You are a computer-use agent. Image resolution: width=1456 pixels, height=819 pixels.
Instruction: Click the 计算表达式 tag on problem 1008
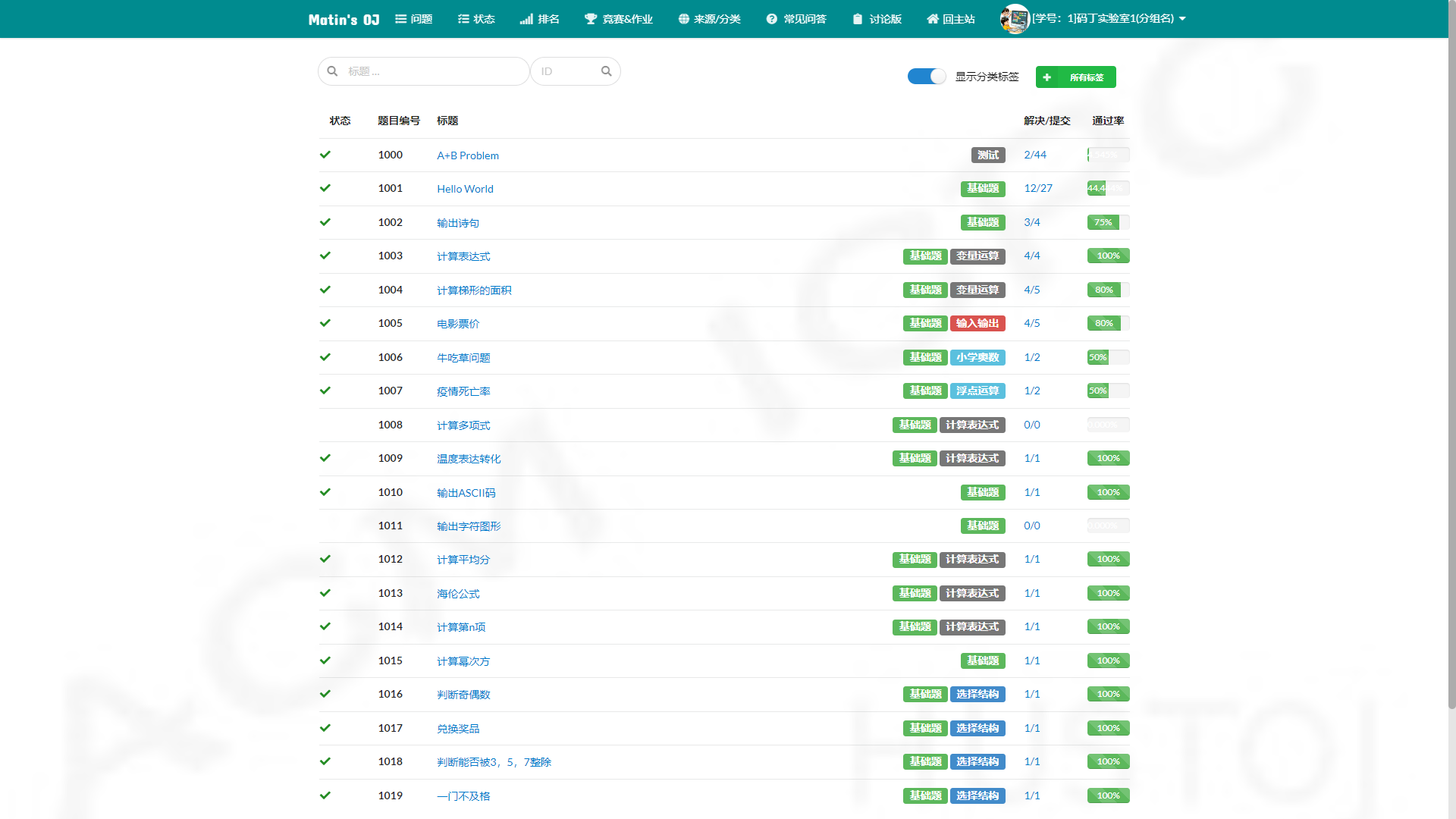point(972,425)
